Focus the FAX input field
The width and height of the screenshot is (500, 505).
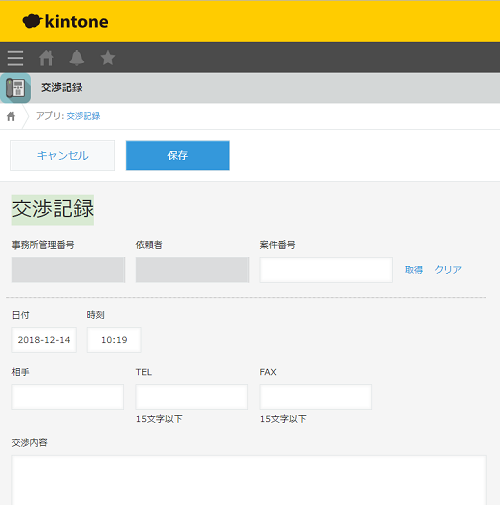click(316, 397)
